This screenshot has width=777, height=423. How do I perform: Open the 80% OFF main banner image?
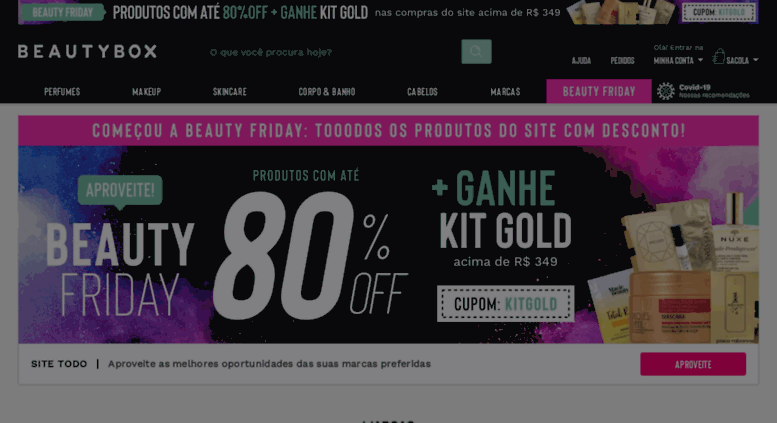pos(388,244)
